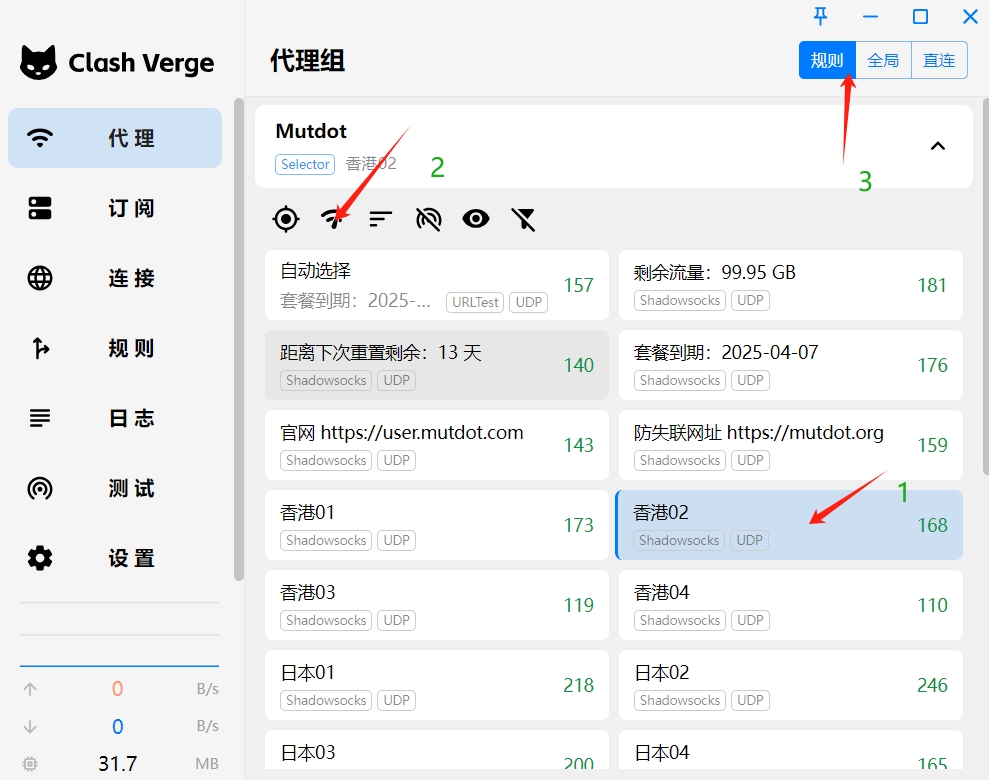Open the 连接 connections page

click(x=115, y=278)
